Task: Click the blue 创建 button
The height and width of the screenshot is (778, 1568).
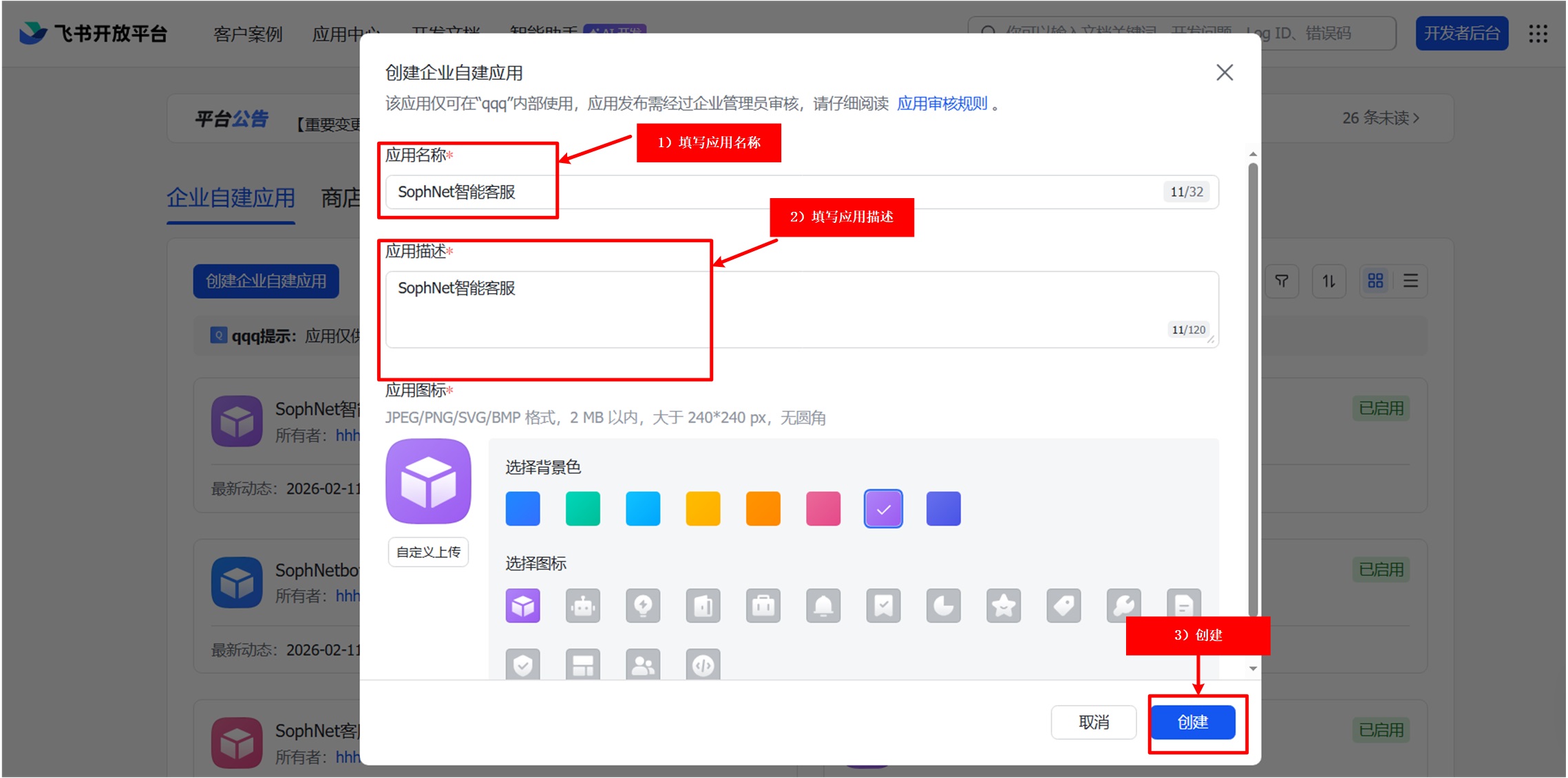Action: 1192,722
